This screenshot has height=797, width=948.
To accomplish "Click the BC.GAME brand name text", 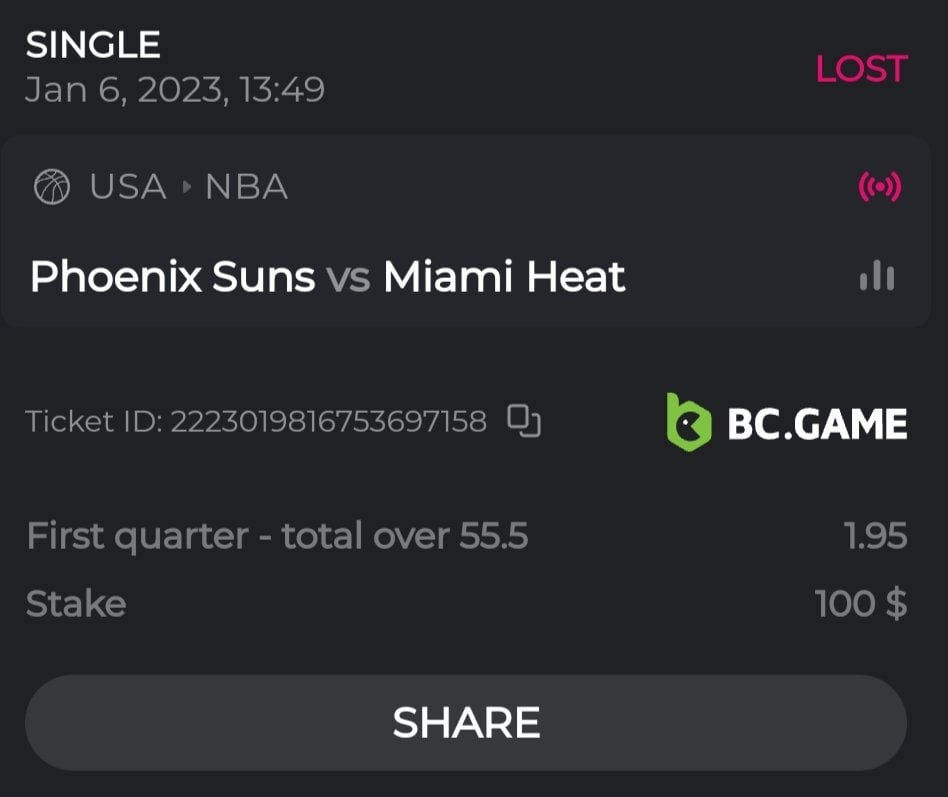I will [817, 424].
